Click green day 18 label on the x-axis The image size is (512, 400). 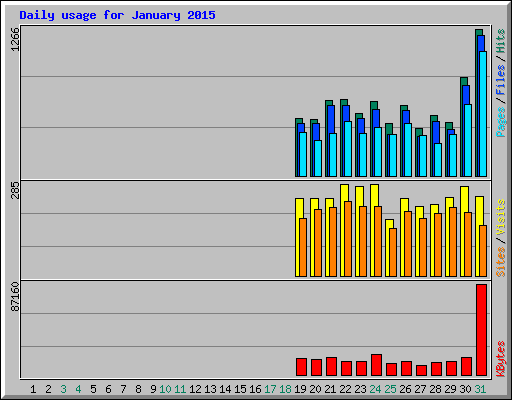(x=285, y=389)
